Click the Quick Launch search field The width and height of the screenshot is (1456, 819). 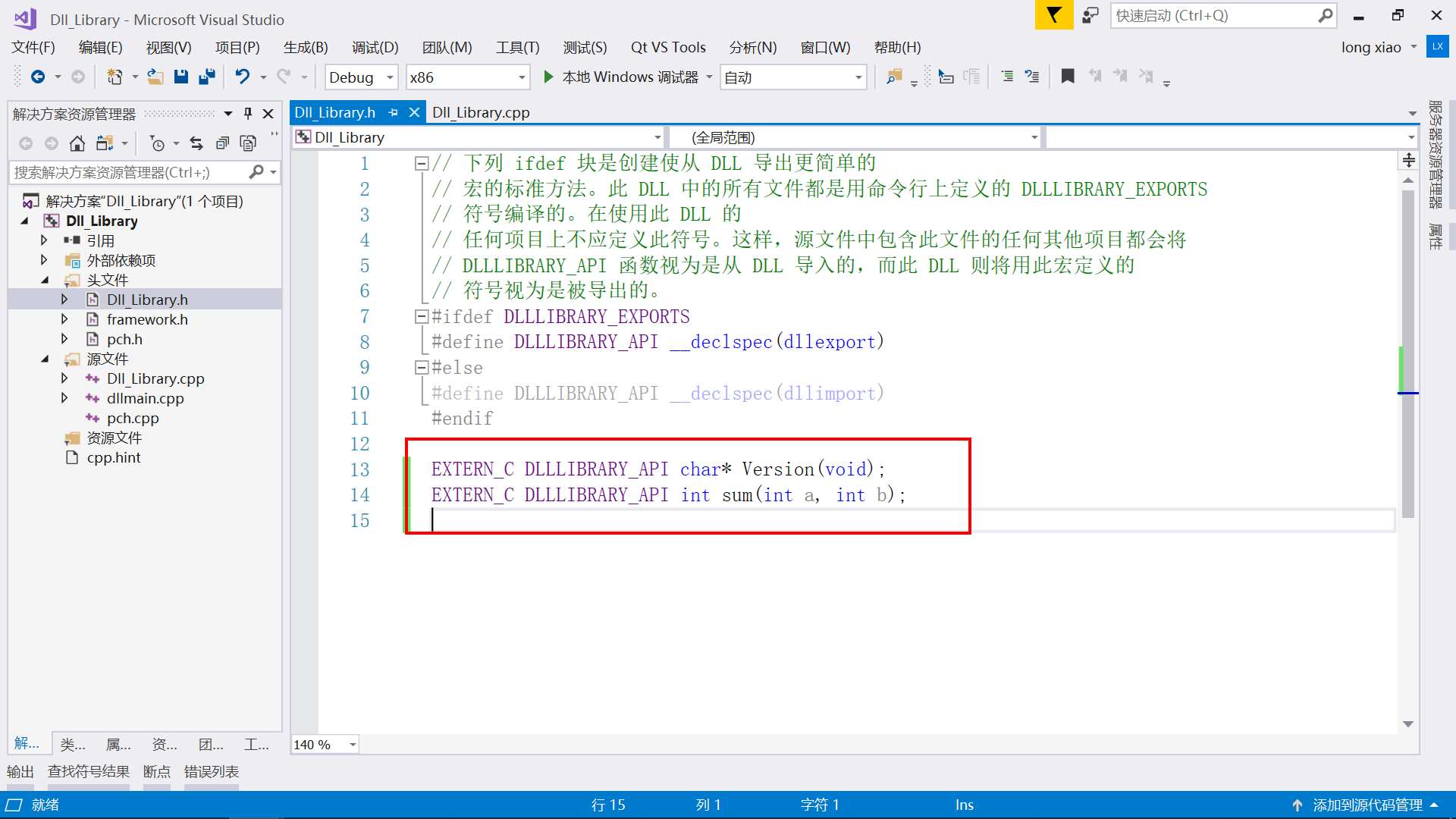(1213, 15)
